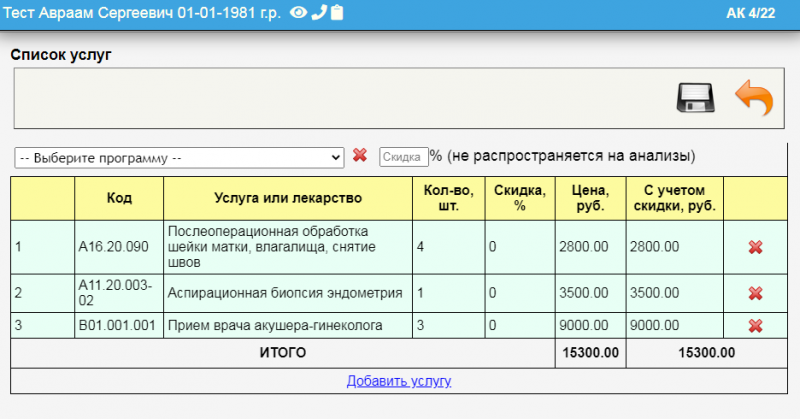
Task: Remove the Аспирационная биопсия эндометрия row
Action: pos(755,293)
